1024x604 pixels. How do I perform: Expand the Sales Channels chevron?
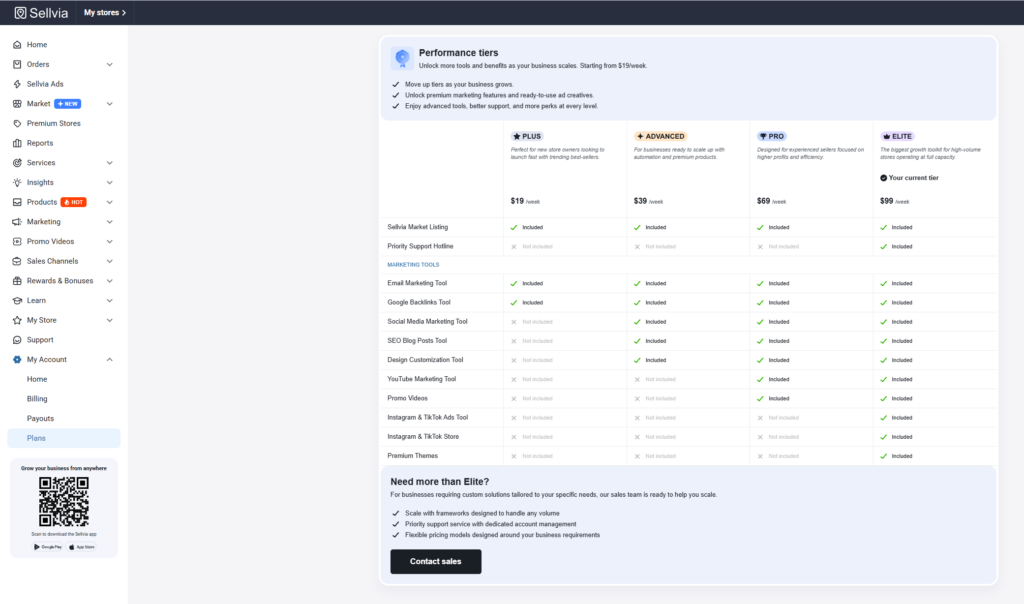click(x=110, y=261)
